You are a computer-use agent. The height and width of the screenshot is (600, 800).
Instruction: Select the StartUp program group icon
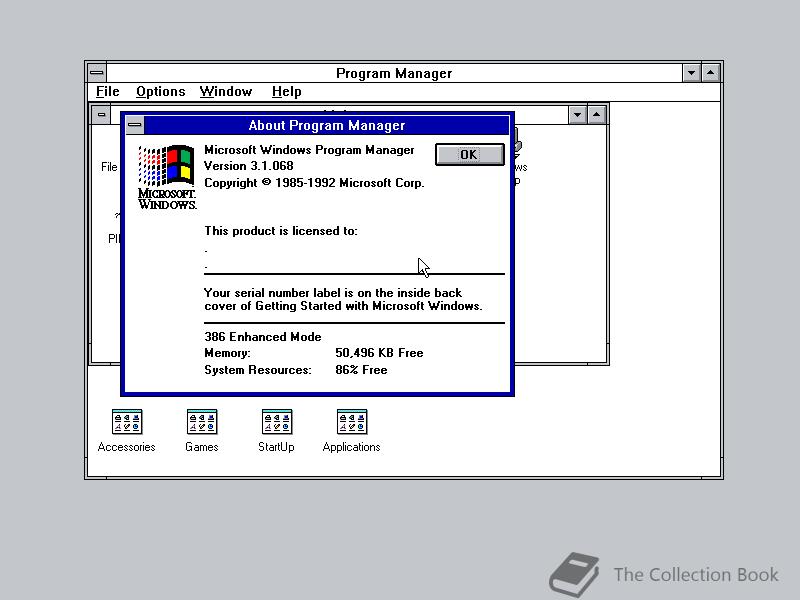(x=277, y=421)
